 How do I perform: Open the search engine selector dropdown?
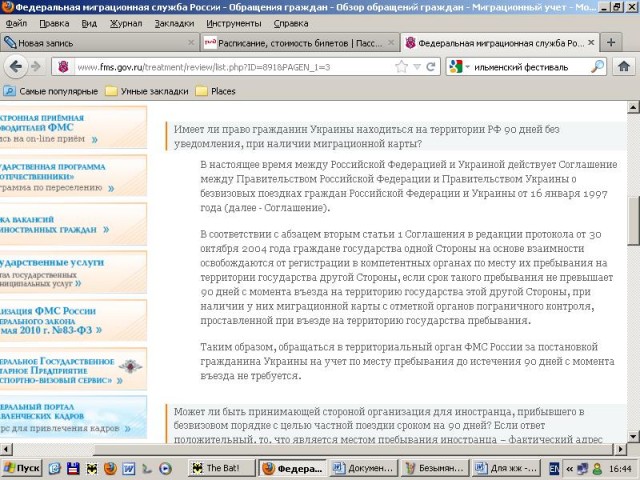[x=460, y=67]
